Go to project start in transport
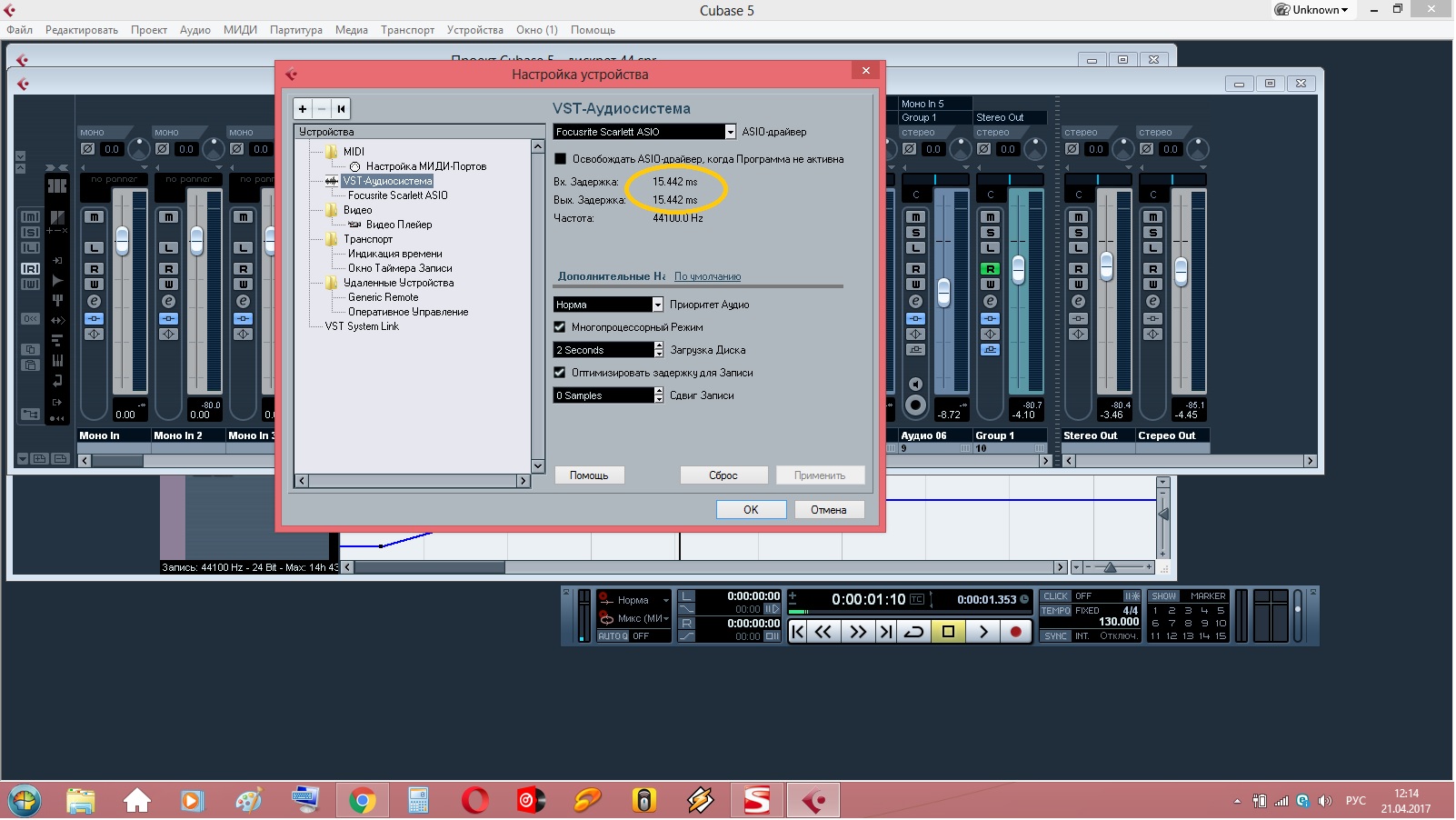The height and width of the screenshot is (820, 1456). pyautogui.click(x=797, y=632)
